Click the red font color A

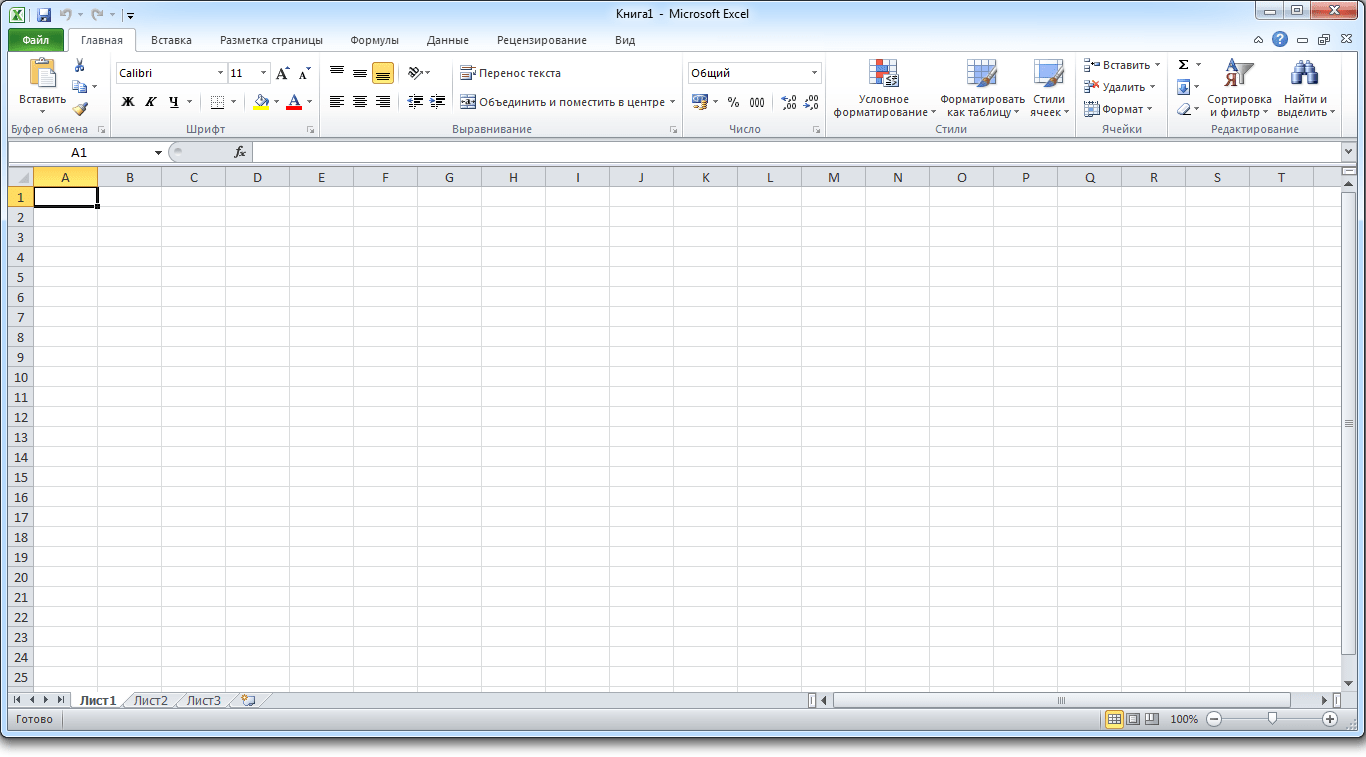[294, 102]
